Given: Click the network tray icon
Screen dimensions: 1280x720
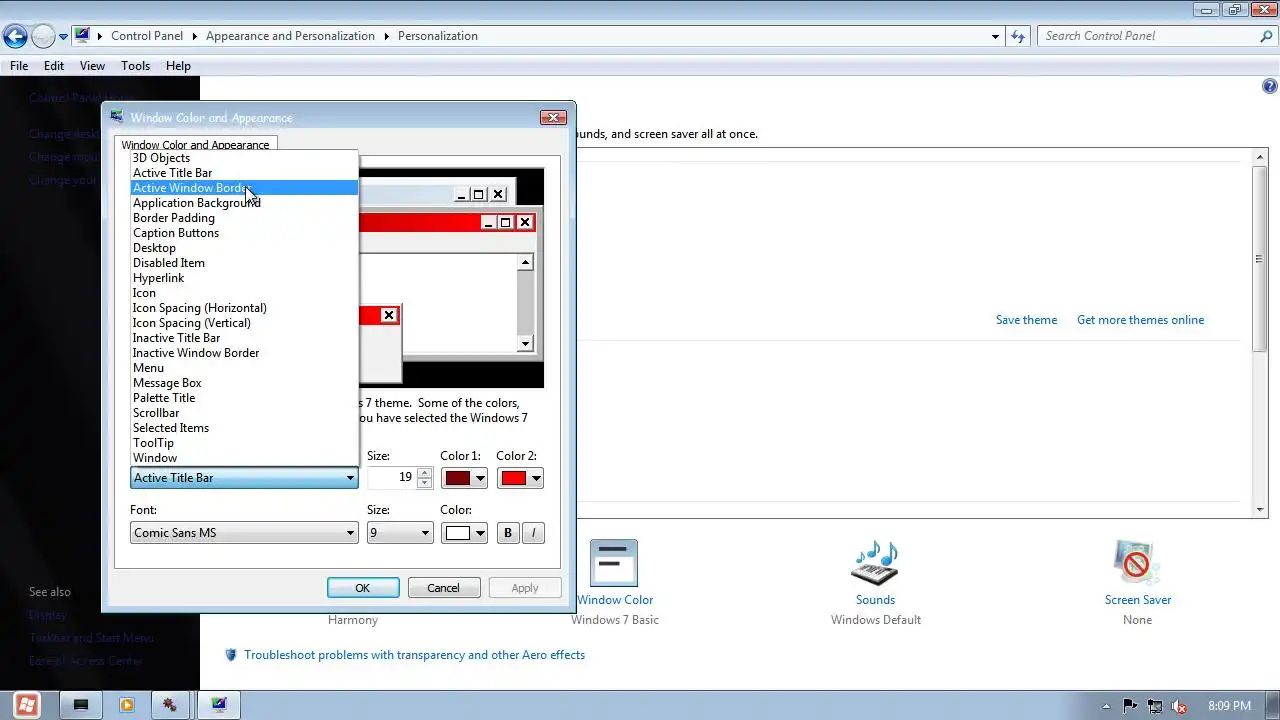Looking at the screenshot, I should [1155, 706].
